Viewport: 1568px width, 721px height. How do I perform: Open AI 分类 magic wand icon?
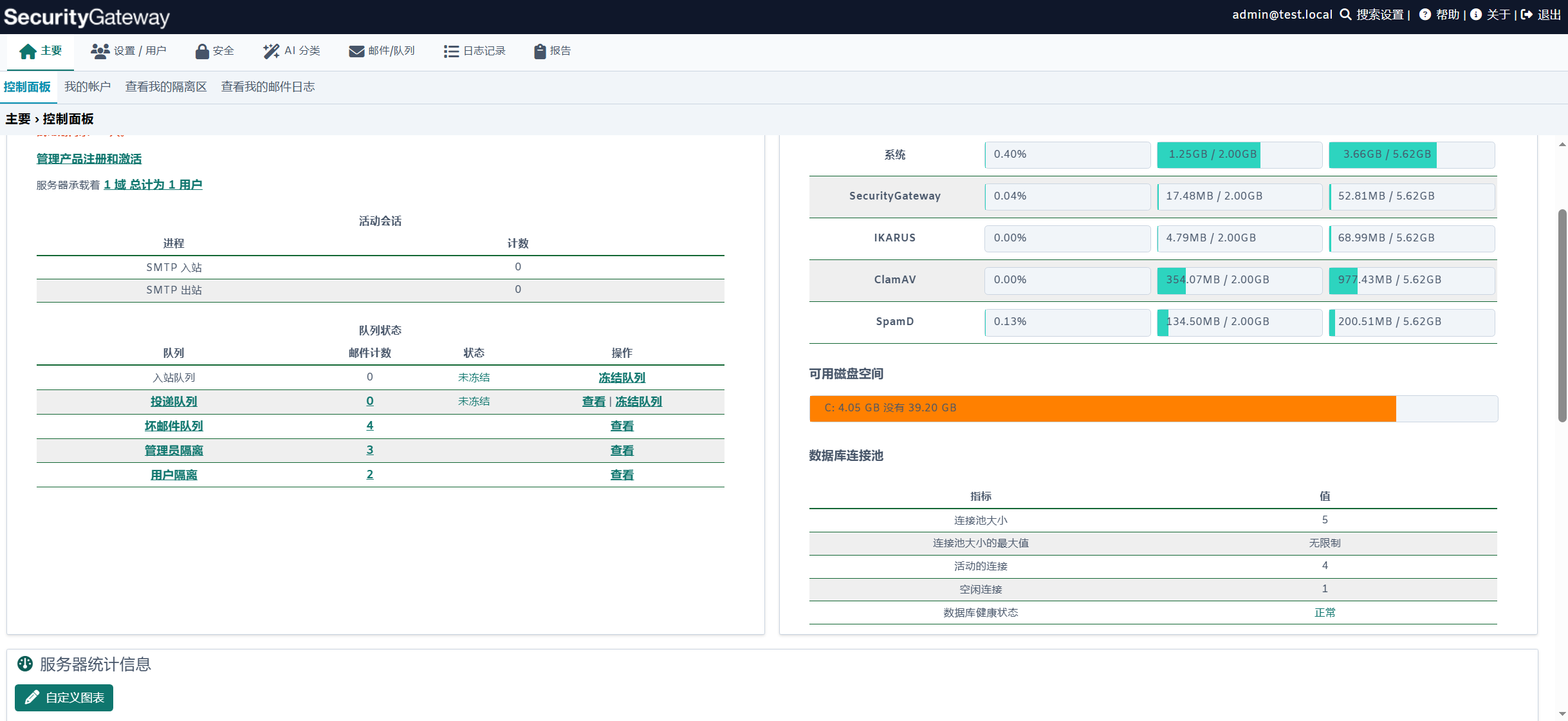[x=271, y=51]
